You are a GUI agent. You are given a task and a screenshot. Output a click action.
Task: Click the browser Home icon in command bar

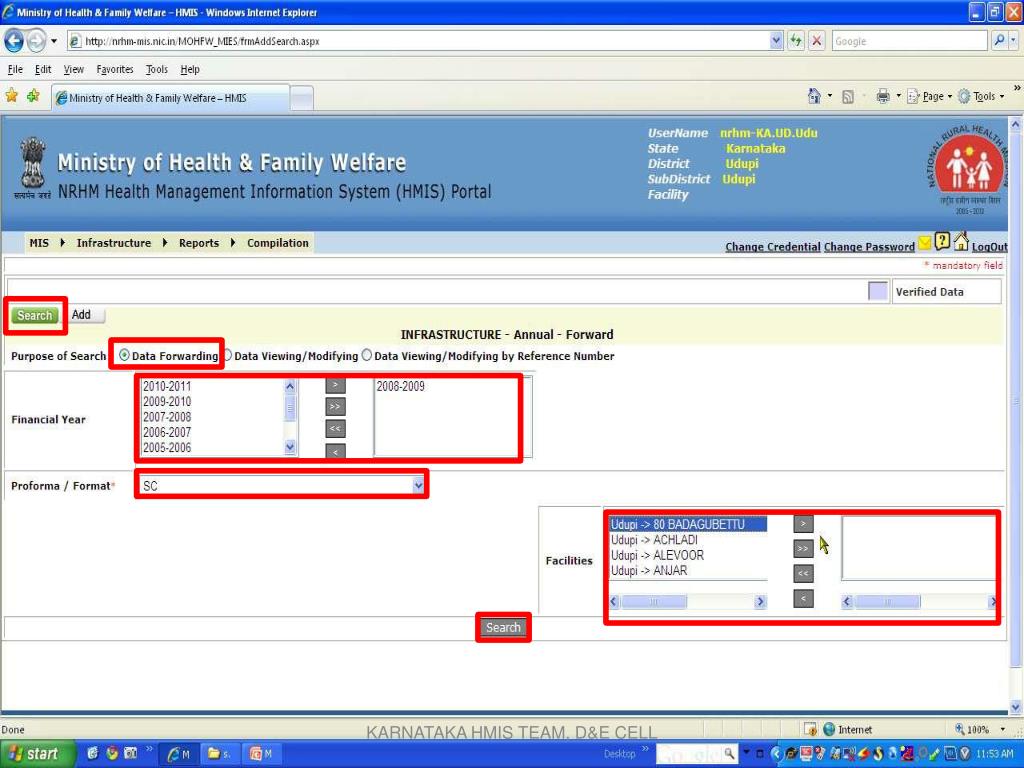coord(814,97)
